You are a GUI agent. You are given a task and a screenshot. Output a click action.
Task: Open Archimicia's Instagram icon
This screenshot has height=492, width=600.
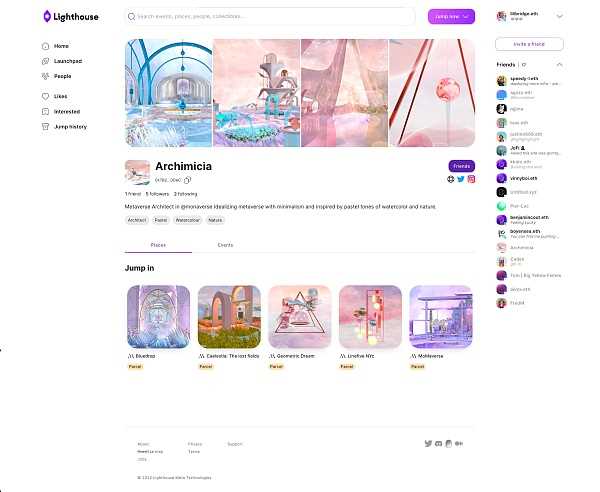(471, 179)
